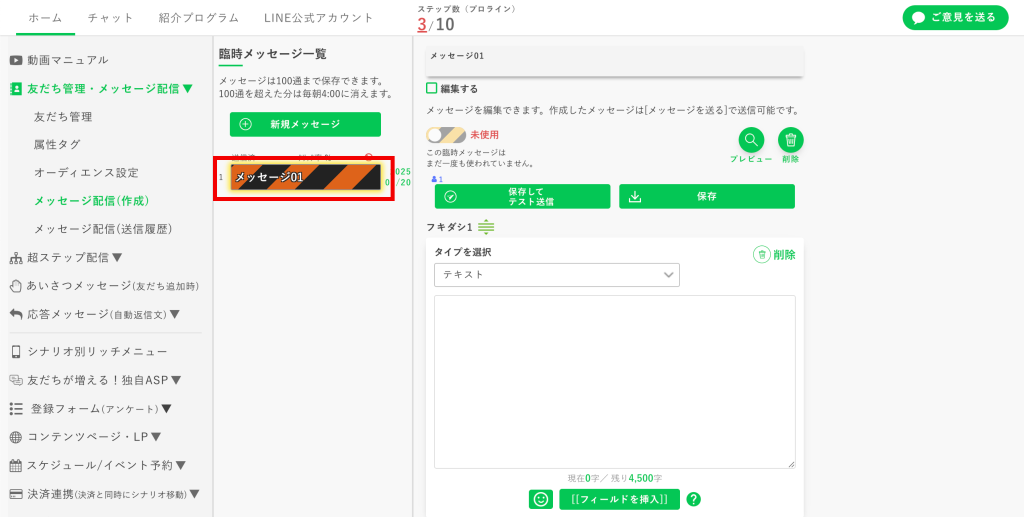The image size is (1024, 517).
Task: Go to オーディエンス設定 submenu item
Action: click(x=86, y=173)
